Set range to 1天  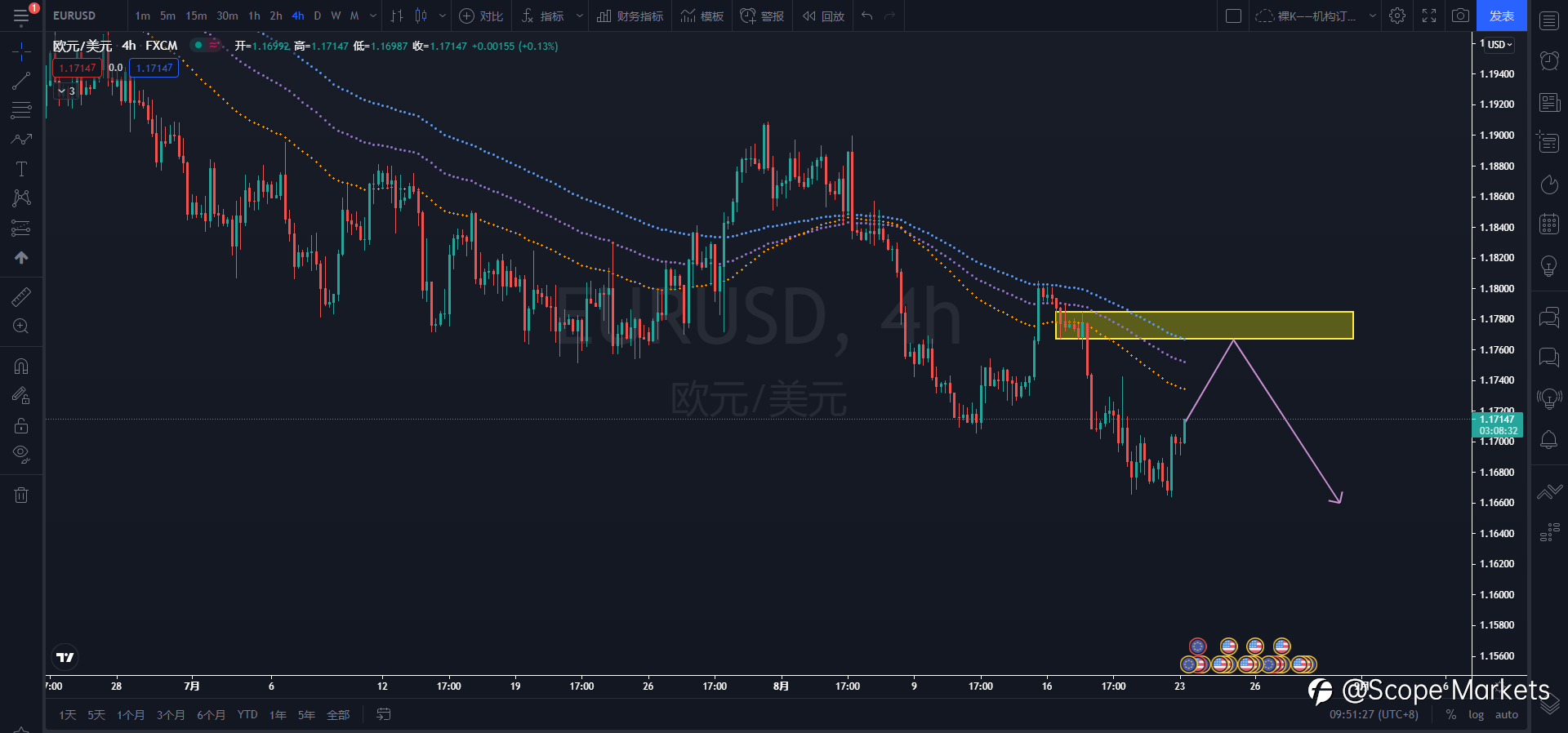[x=67, y=715]
